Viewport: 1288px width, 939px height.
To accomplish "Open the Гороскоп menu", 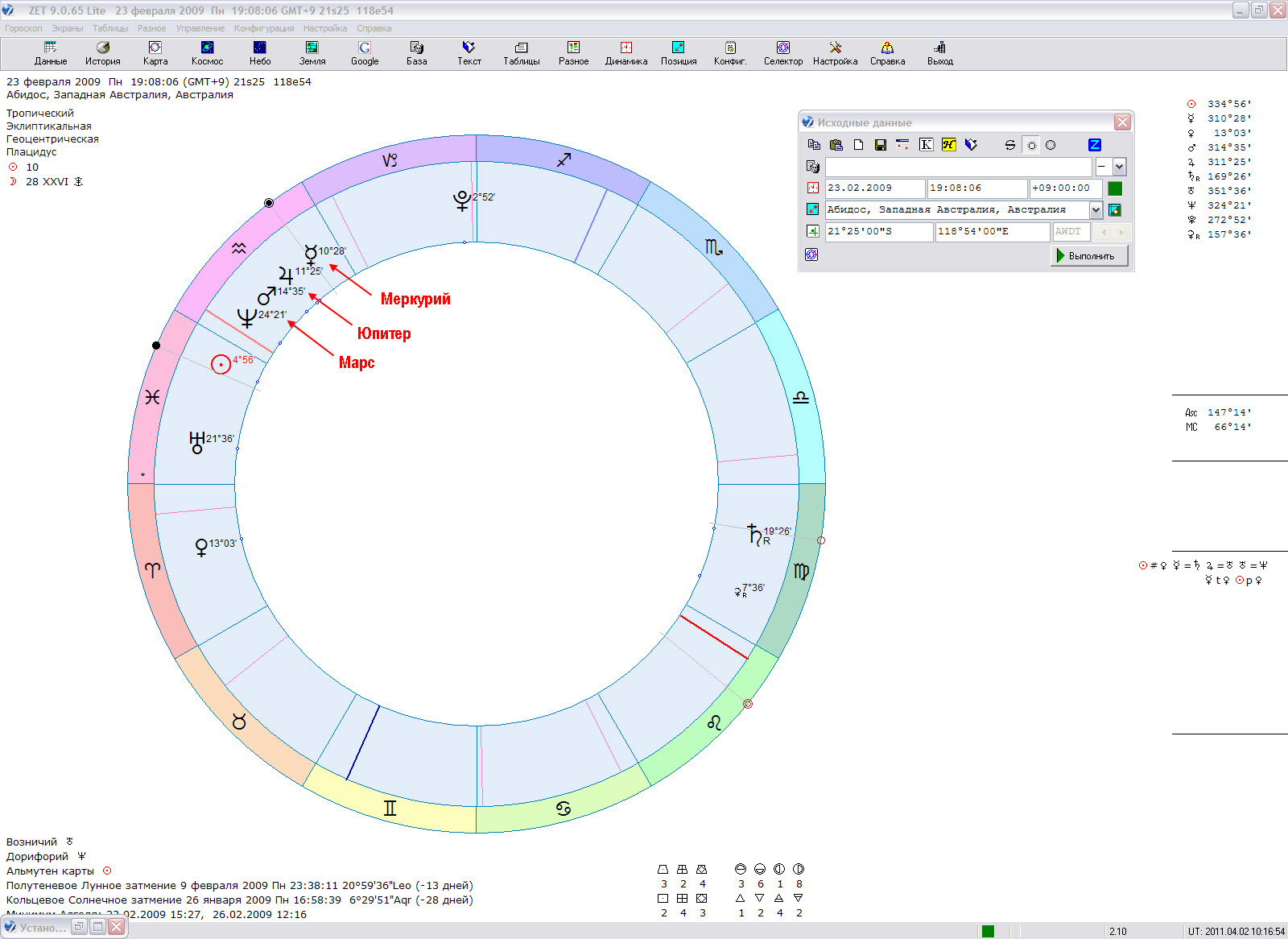I will tap(23, 28).
